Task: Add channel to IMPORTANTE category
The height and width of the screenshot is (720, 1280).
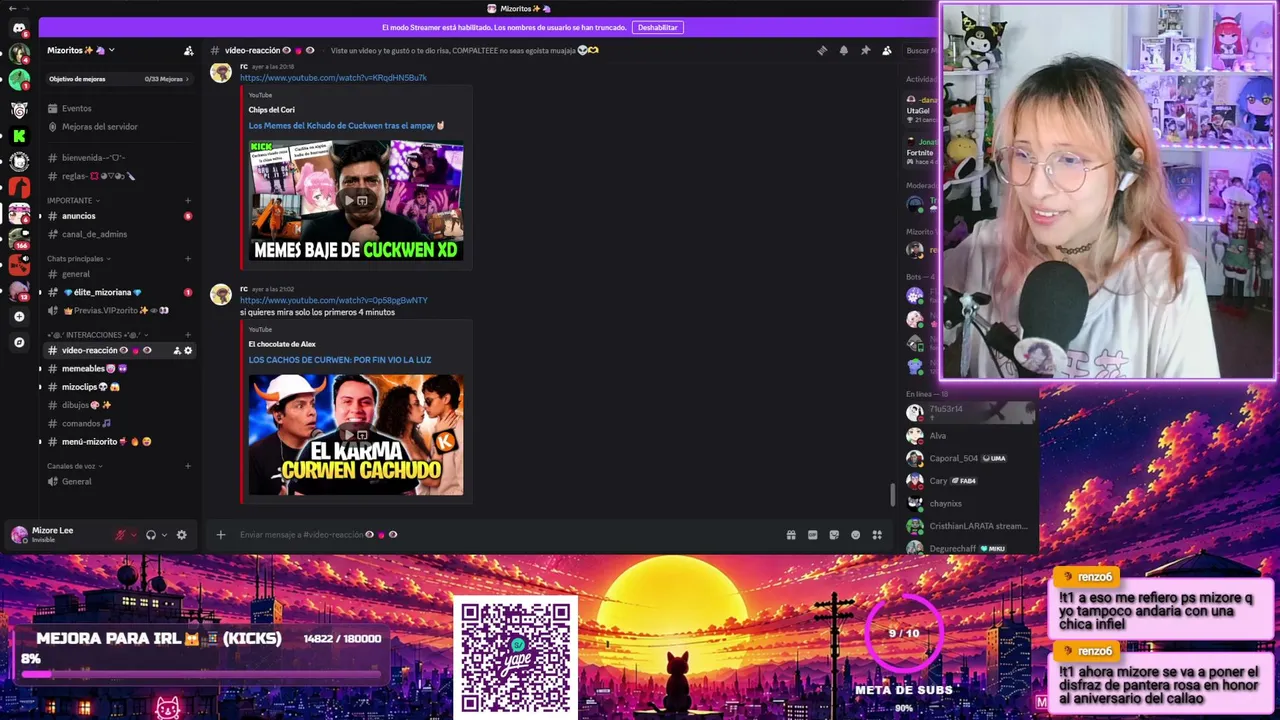Action: 187,201
